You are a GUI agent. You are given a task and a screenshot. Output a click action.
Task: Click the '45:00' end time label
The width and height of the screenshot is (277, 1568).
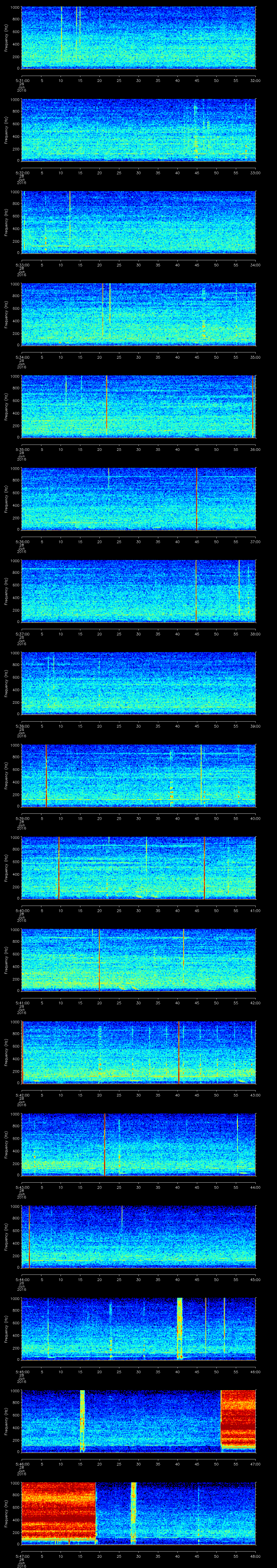point(255,1279)
